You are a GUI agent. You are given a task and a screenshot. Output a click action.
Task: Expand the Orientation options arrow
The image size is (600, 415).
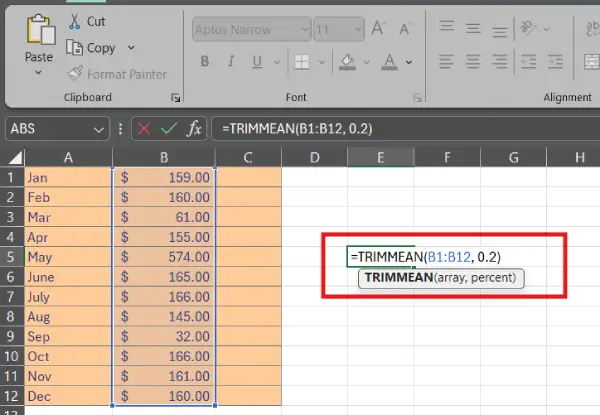click(546, 29)
